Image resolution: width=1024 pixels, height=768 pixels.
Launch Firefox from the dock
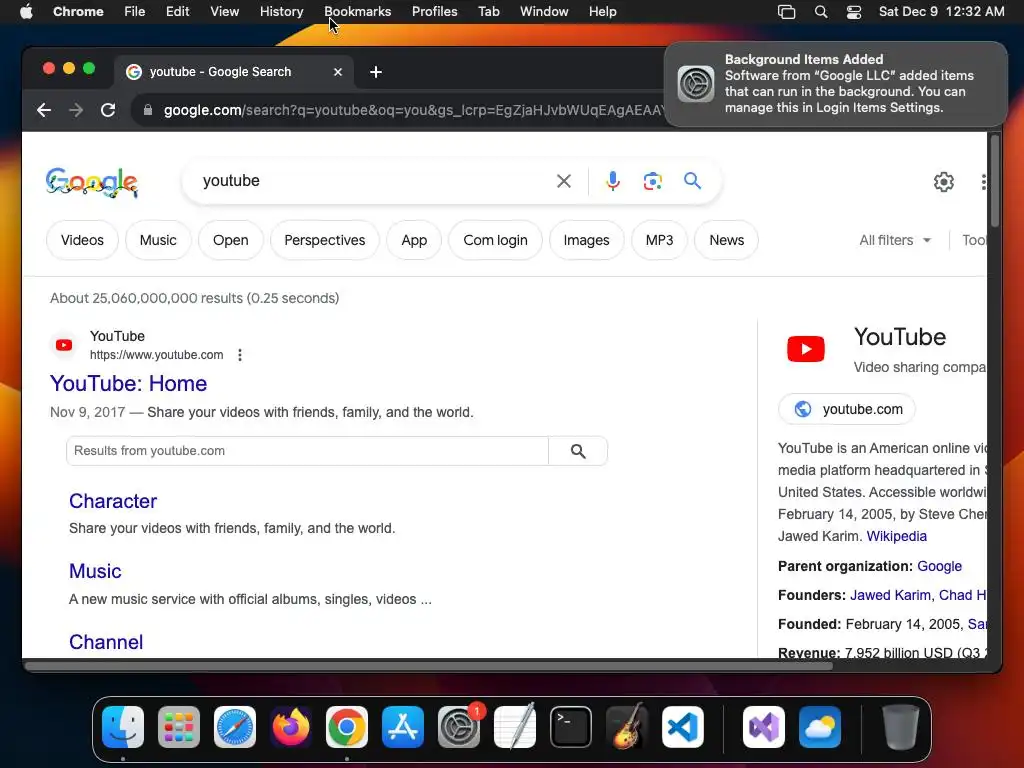291,727
